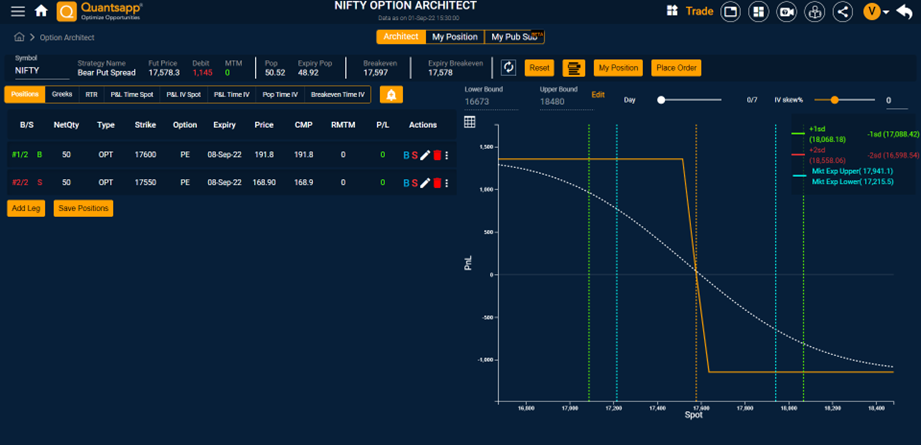This screenshot has width=921, height=445.
Task: Expand the user profile dropdown arrow
Action: (886, 12)
